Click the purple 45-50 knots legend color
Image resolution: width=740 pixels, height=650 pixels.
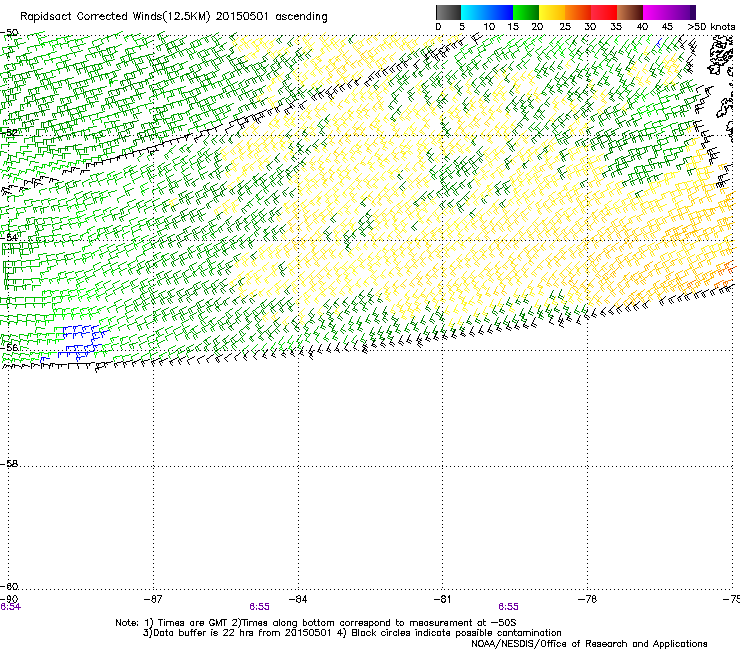(x=682, y=12)
